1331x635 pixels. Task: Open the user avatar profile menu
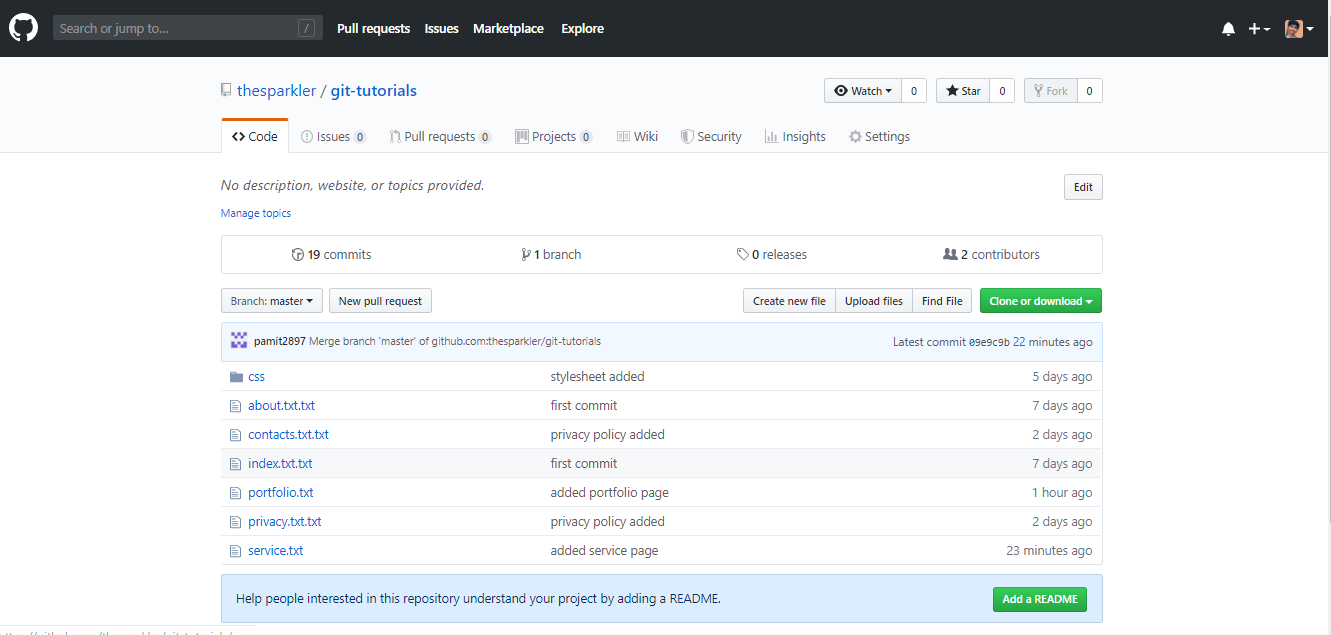tap(1299, 29)
